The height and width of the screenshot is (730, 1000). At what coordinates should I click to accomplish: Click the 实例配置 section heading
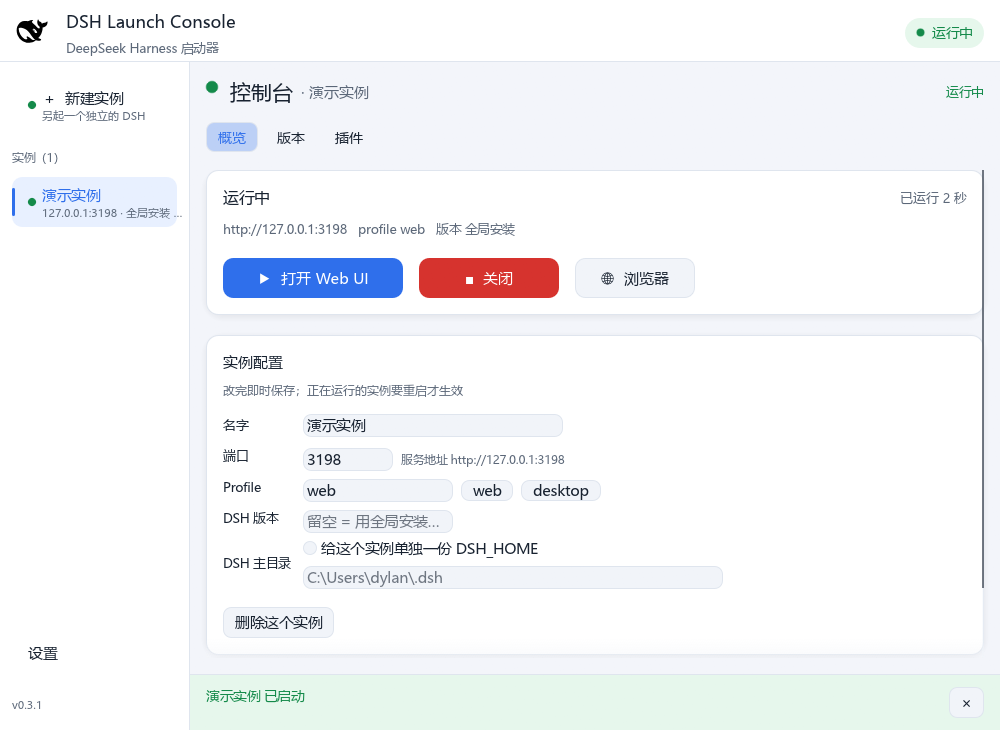click(x=253, y=363)
